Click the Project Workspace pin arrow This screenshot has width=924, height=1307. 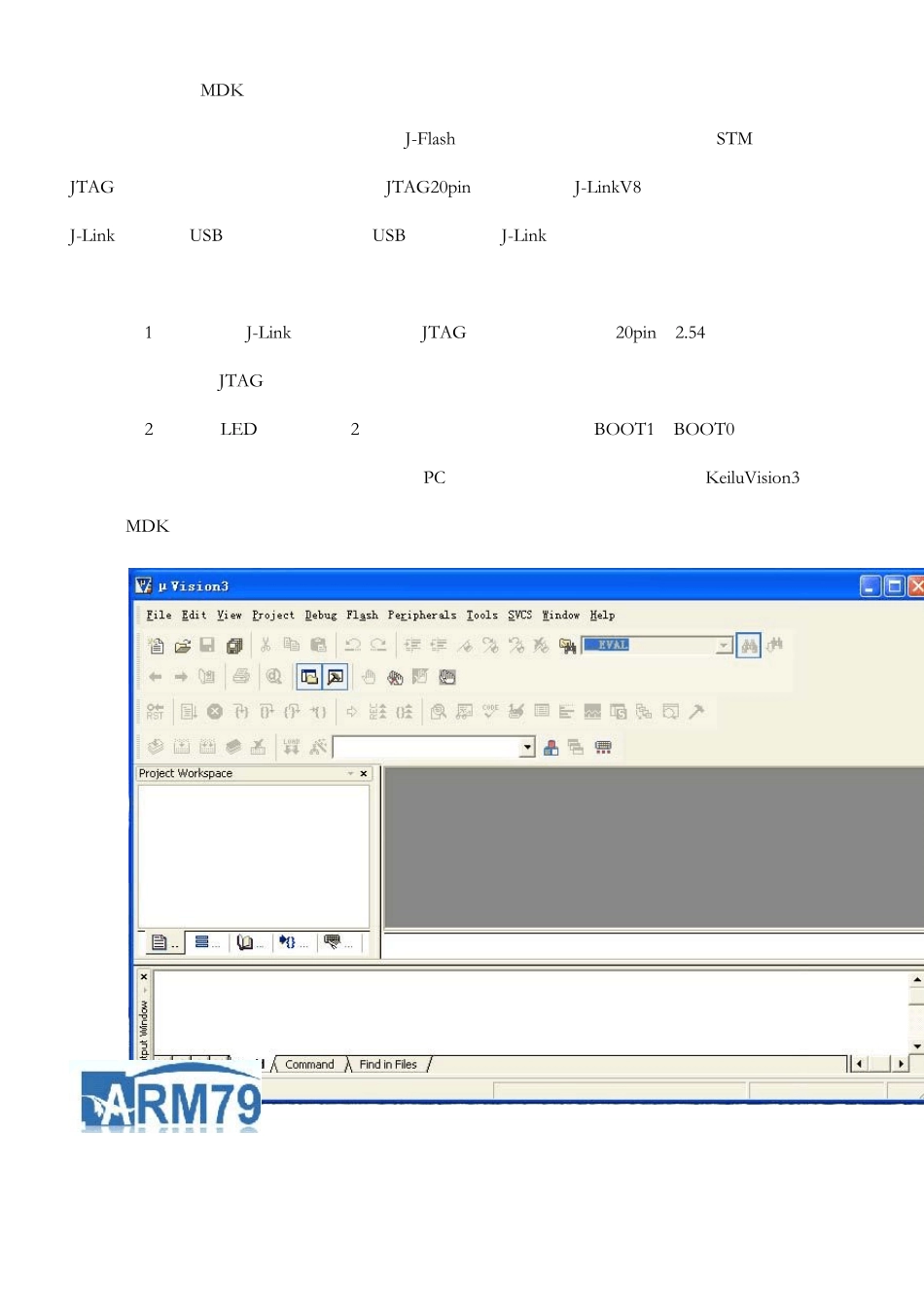click(x=350, y=774)
